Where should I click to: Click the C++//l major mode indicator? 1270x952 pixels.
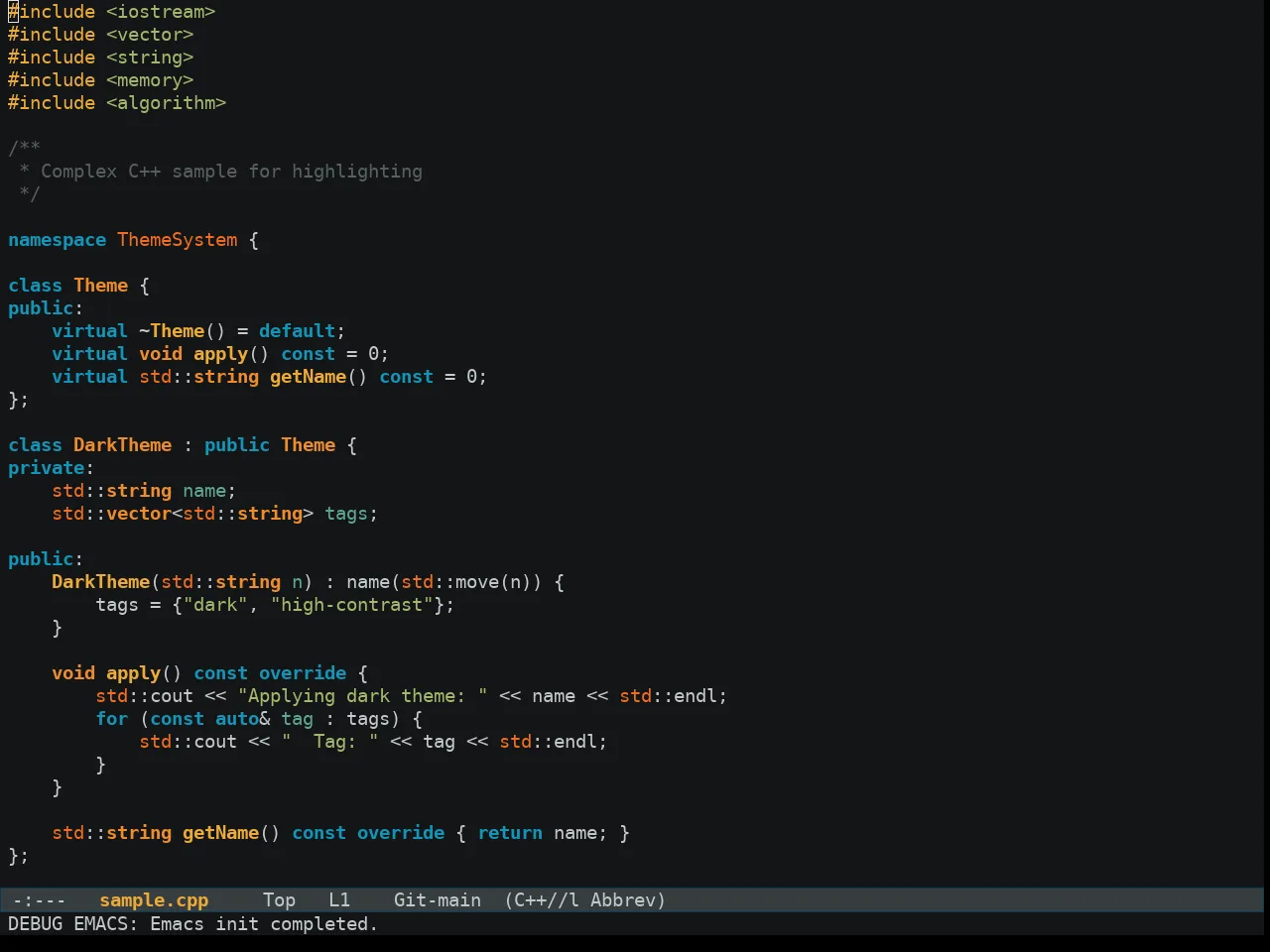click(542, 900)
